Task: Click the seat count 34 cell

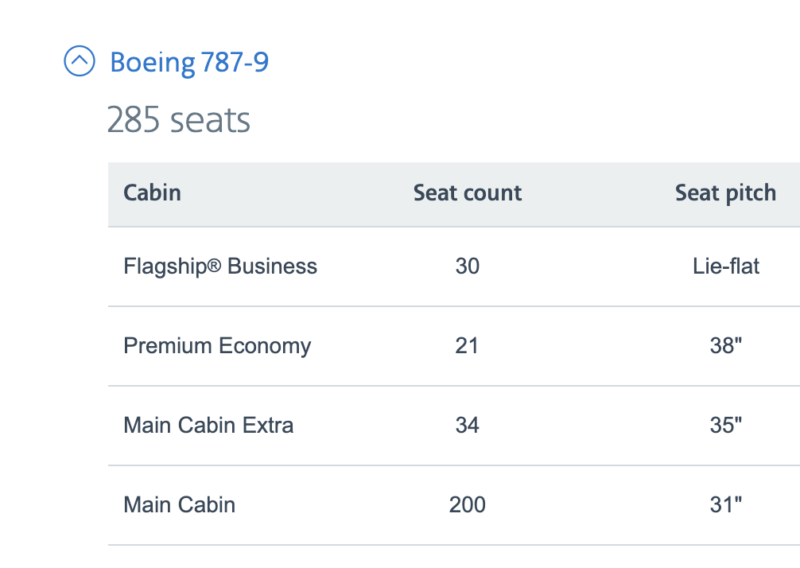Action: point(467,425)
